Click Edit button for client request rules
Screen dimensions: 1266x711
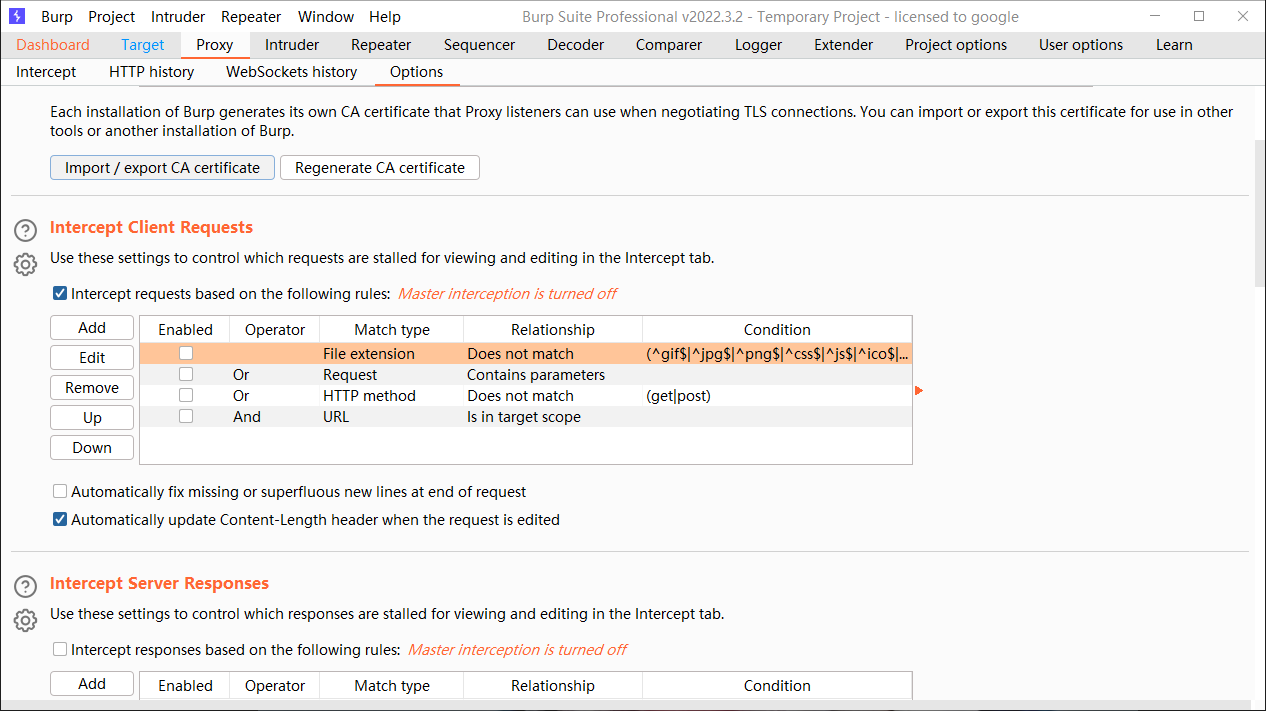coord(92,357)
